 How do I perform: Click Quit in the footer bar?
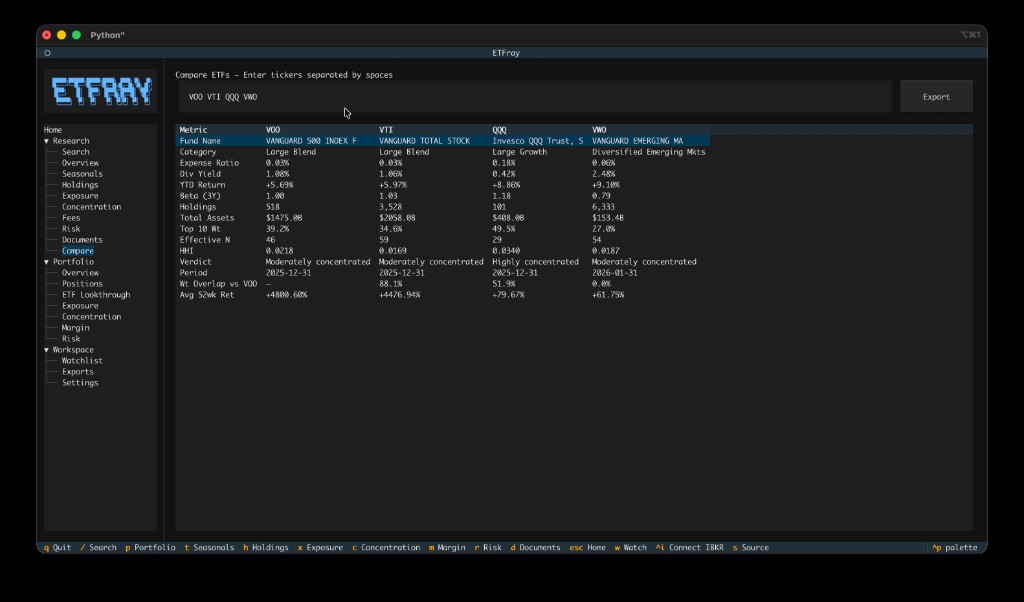57,548
